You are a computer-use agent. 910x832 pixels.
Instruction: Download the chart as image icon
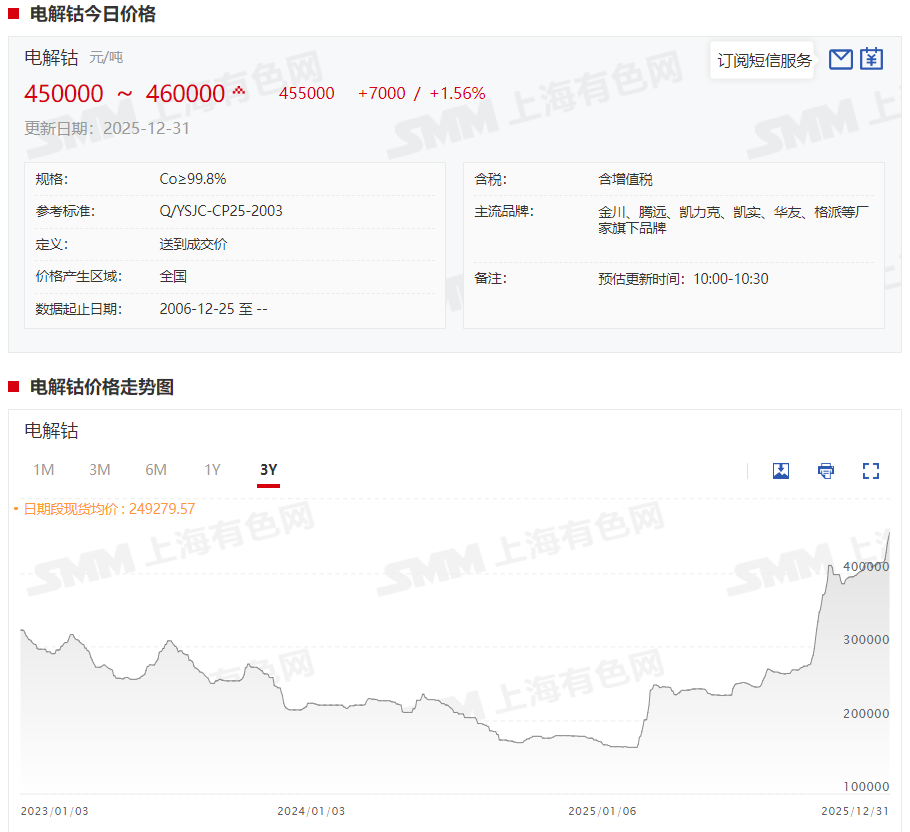[781, 471]
